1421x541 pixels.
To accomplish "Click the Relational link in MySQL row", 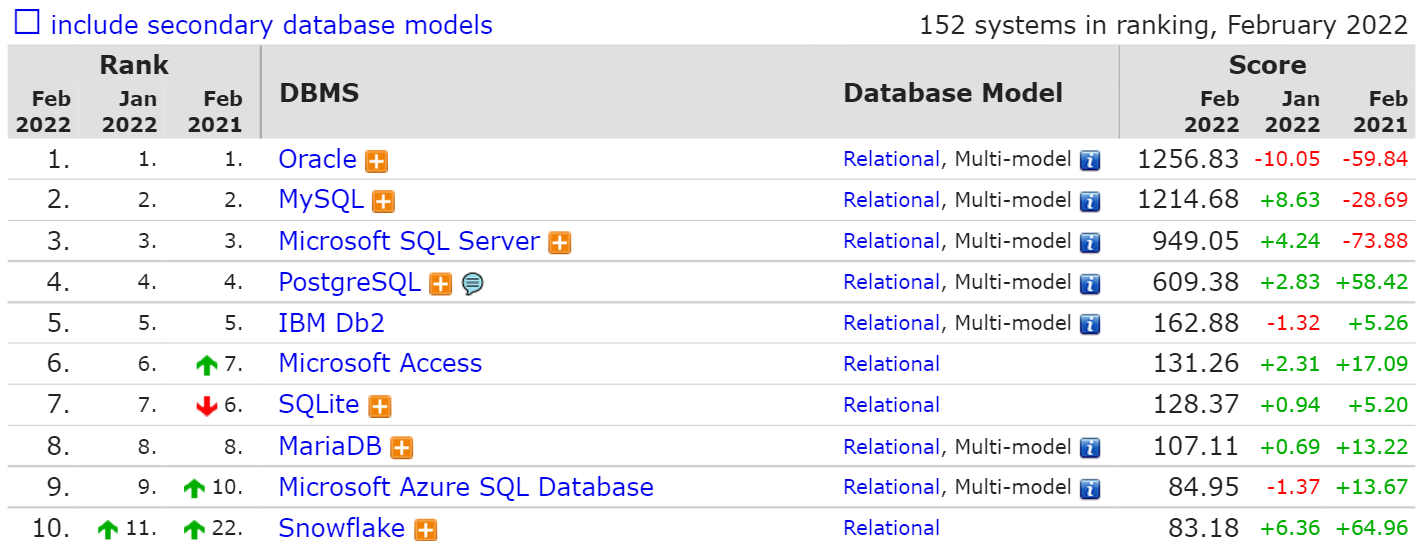I will [x=891, y=200].
